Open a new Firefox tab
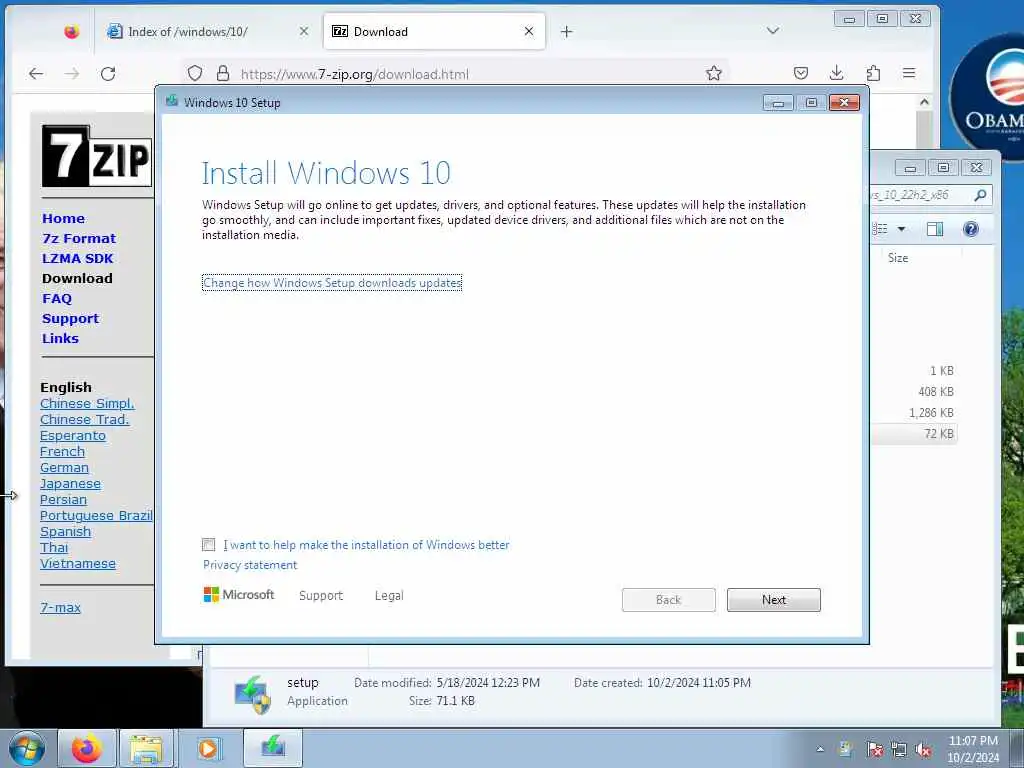1024x768 pixels. 566,31
